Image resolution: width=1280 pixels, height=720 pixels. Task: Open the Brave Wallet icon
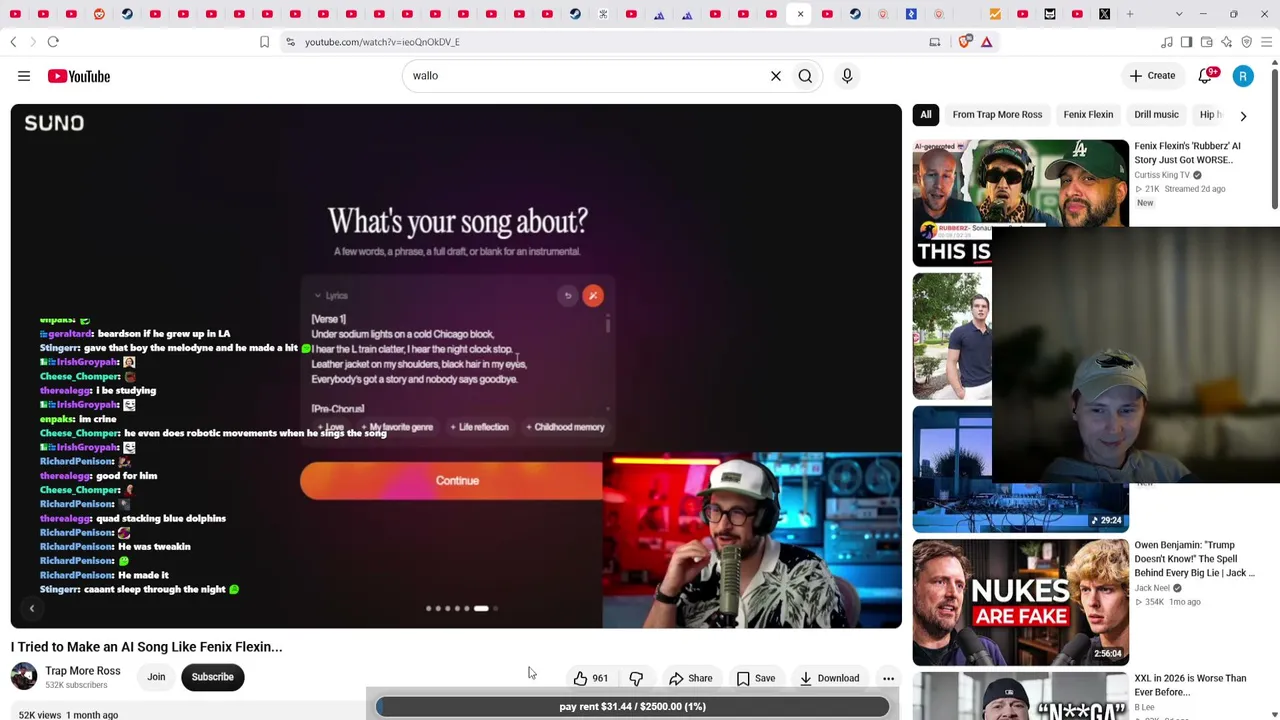point(1206,42)
